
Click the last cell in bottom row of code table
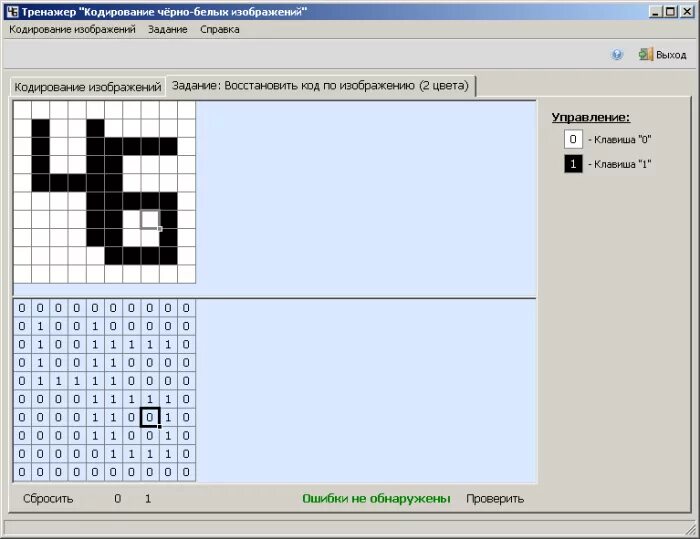(186, 472)
